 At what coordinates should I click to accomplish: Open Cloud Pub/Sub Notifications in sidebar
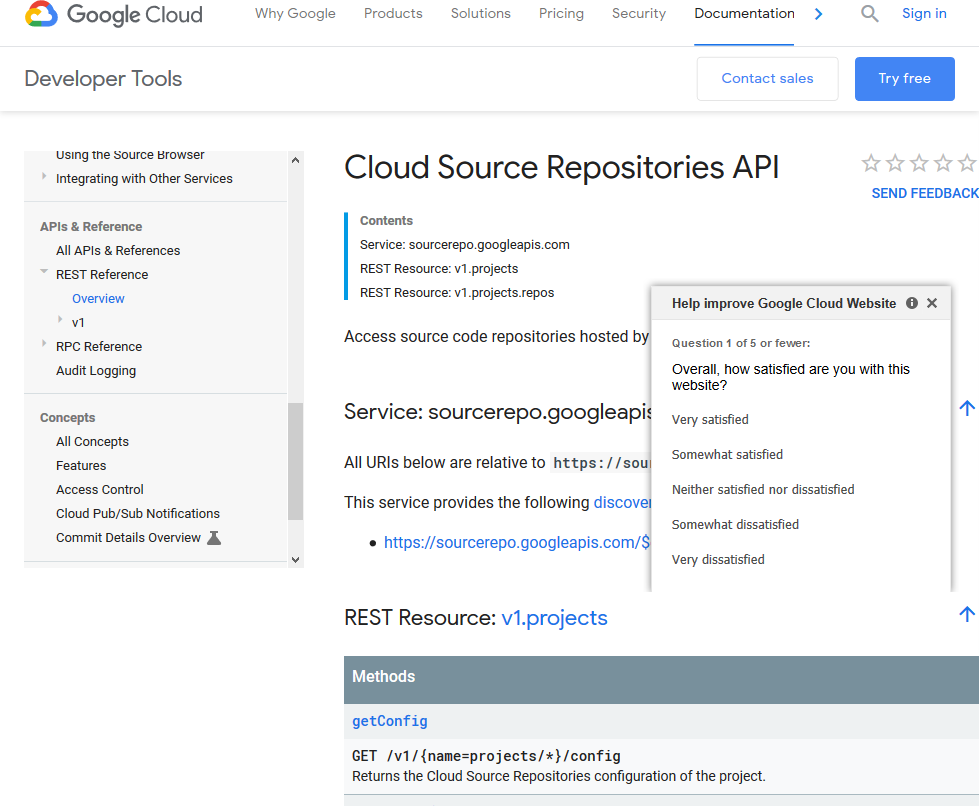pyautogui.click(x=137, y=514)
